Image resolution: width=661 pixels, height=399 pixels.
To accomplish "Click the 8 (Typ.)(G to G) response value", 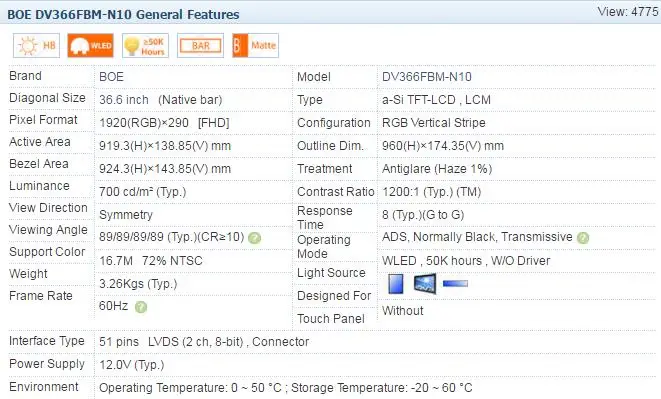I will click(x=423, y=215).
